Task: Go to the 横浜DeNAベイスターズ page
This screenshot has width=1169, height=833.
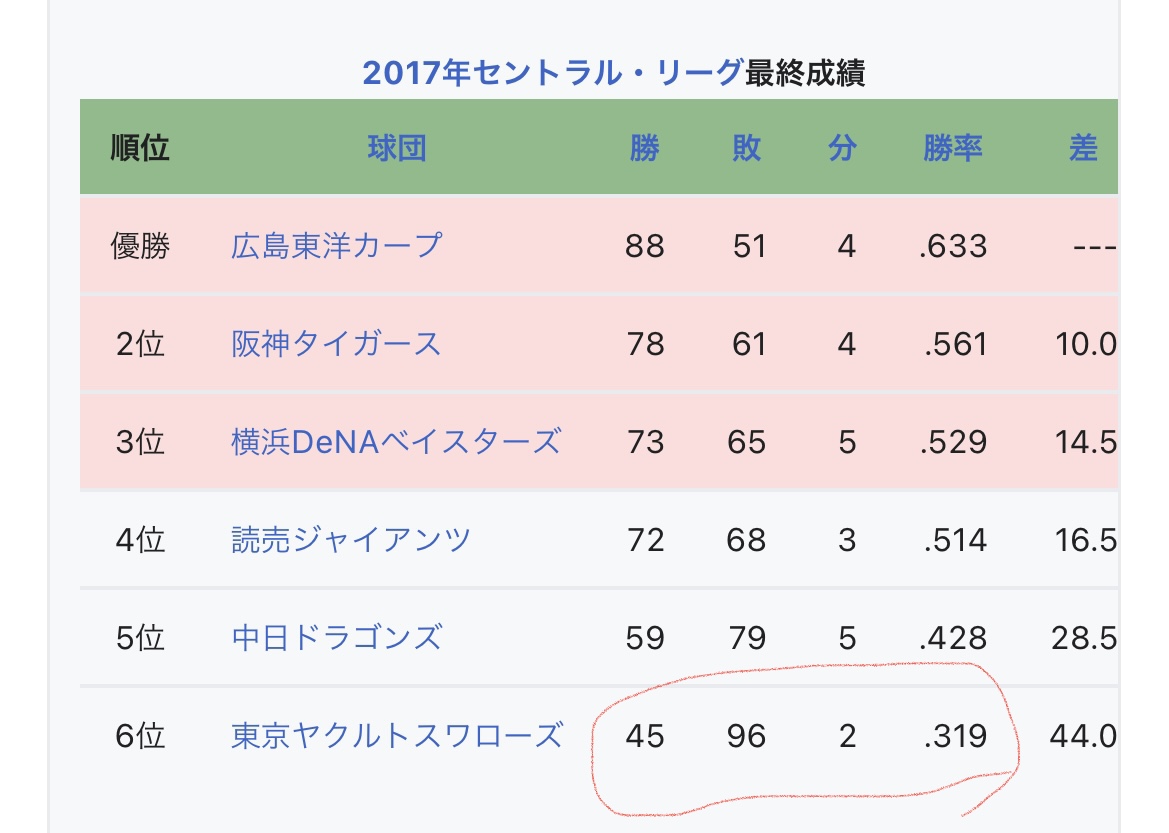Action: [396, 442]
